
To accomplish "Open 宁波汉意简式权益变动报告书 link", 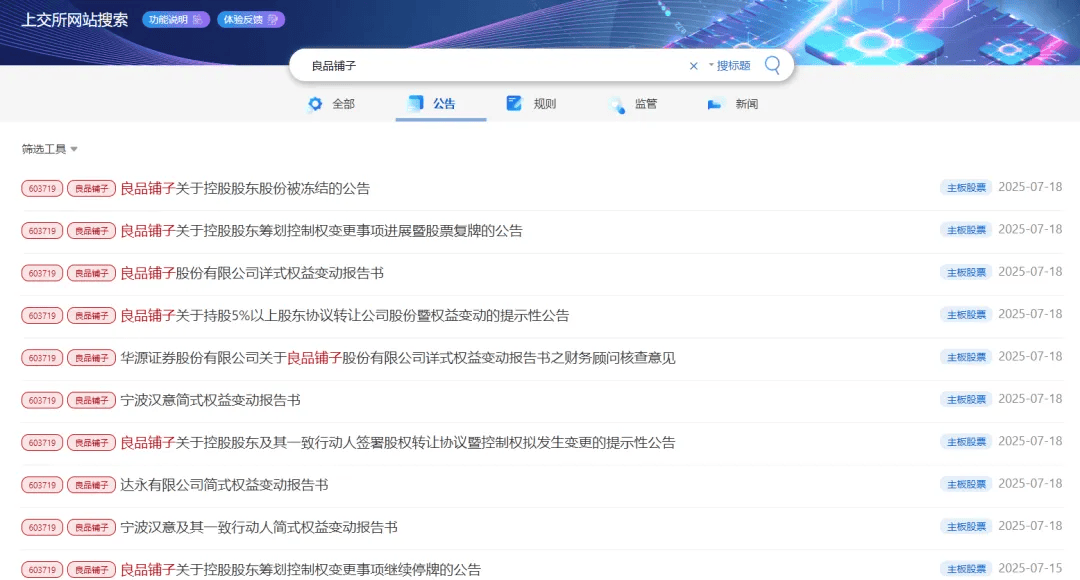I will (210, 400).
